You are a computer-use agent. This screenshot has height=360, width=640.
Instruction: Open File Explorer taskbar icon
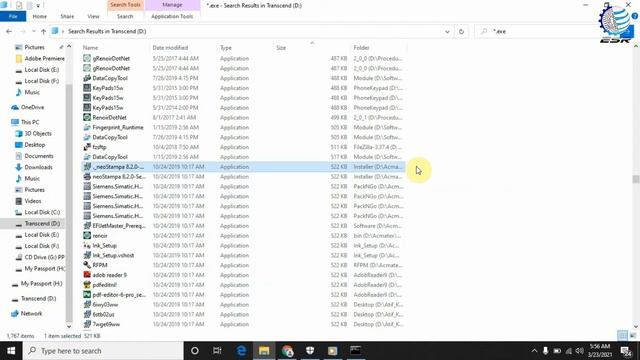pyautogui.click(x=264, y=351)
